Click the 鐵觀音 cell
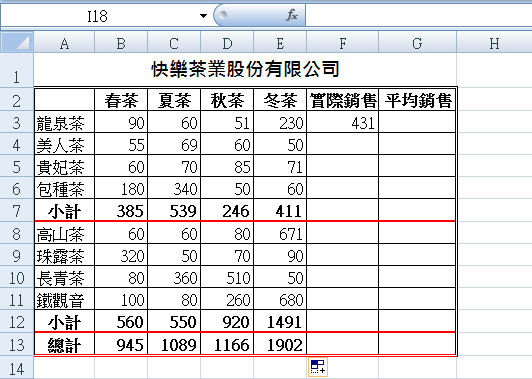The height and width of the screenshot is (379, 532). (x=64, y=299)
